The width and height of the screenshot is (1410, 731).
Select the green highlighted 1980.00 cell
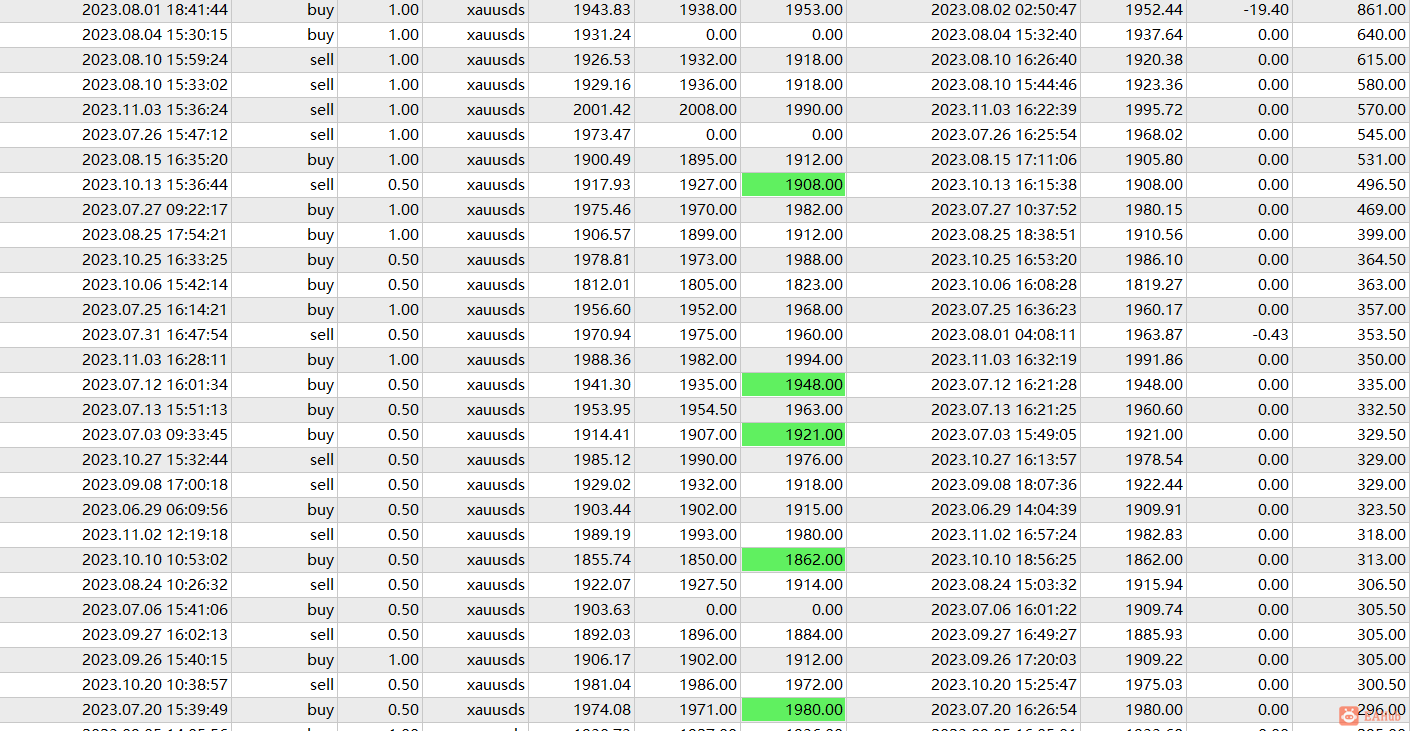793,710
